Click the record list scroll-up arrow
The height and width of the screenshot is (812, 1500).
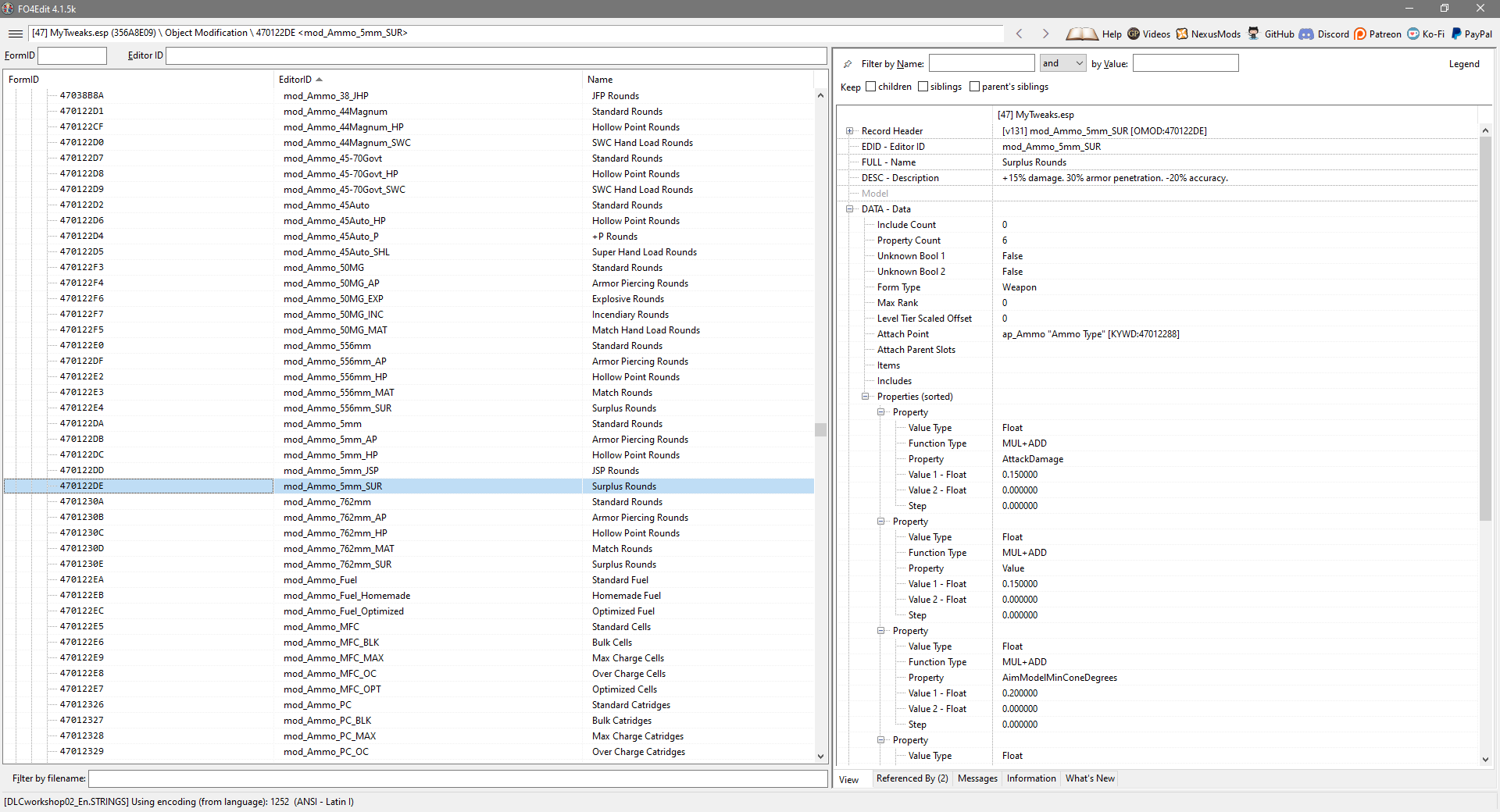pyautogui.click(x=820, y=95)
